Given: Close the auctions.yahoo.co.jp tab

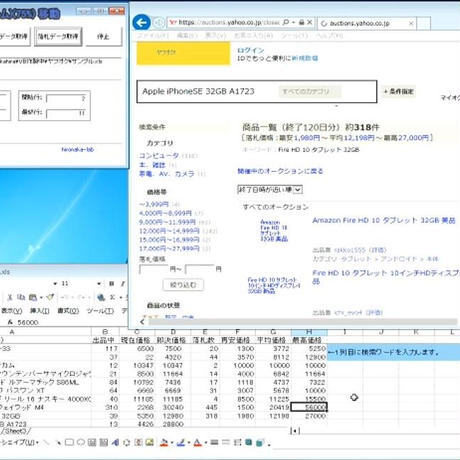Looking at the screenshot, I should point(411,23).
